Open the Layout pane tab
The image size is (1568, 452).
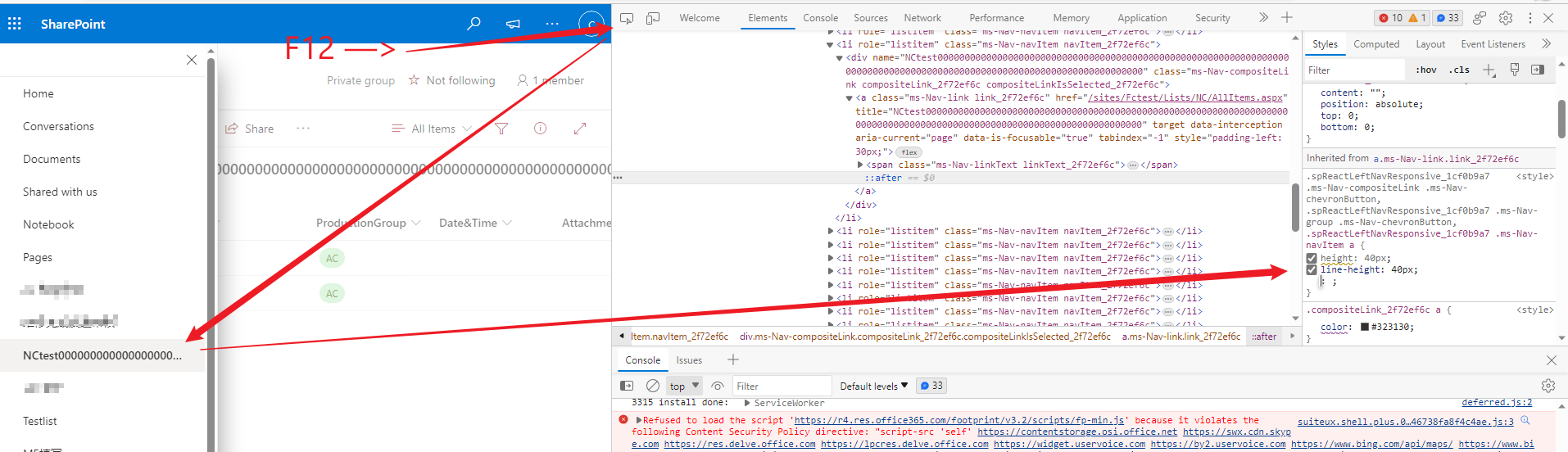tap(1430, 44)
